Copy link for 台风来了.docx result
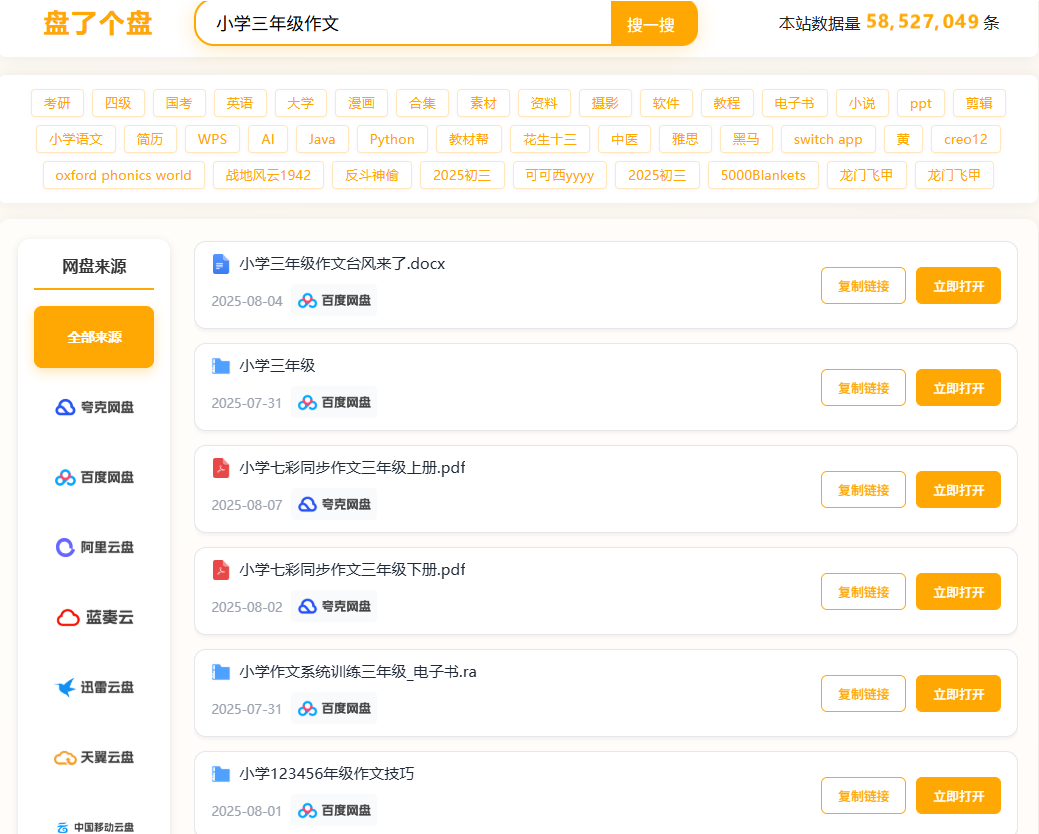 [862, 285]
